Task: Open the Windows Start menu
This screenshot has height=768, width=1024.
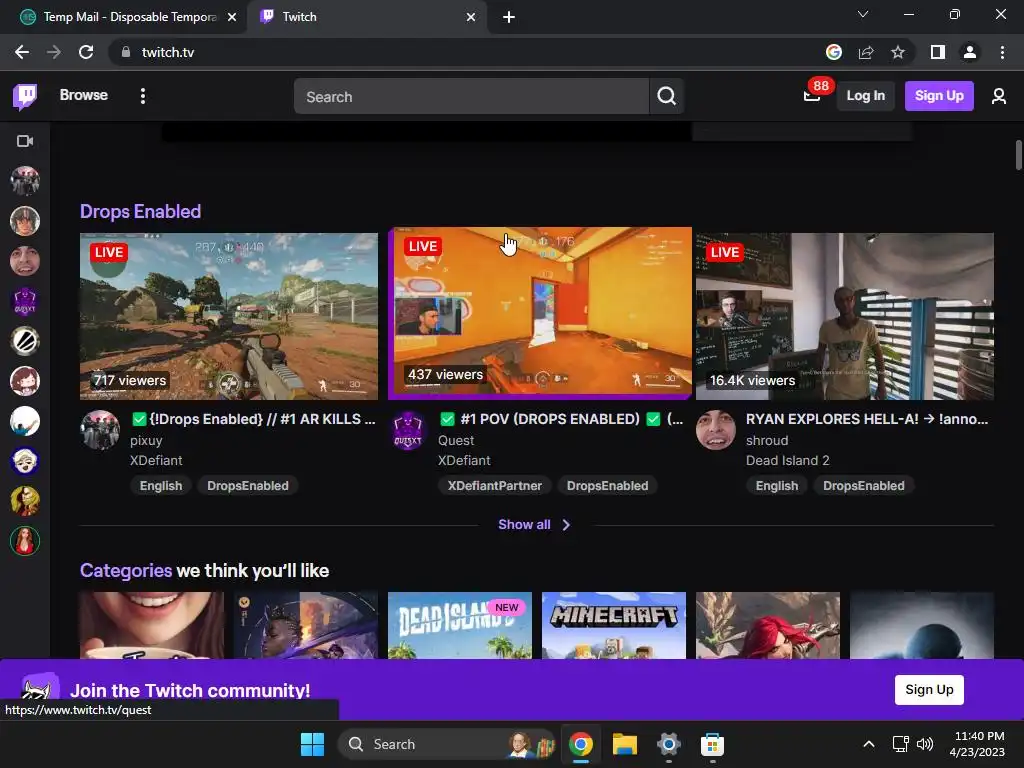Action: pos(312,744)
